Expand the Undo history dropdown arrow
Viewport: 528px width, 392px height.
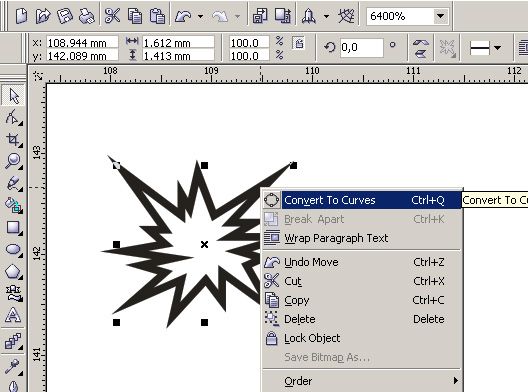point(200,16)
